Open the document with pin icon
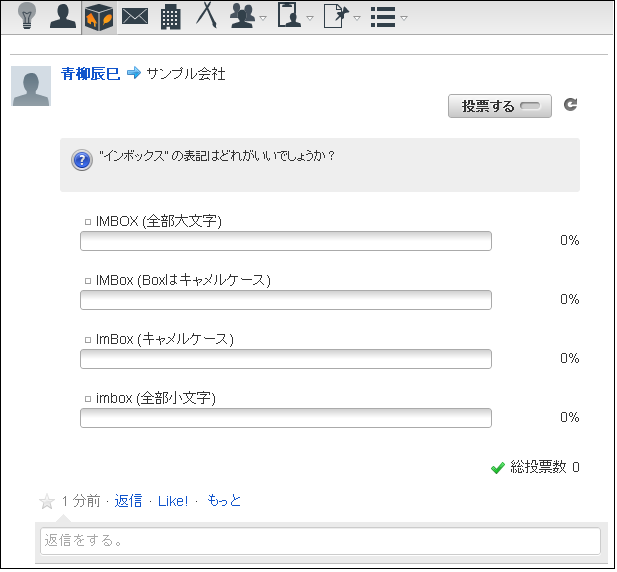Screen dimensions: 617x572 tap(336, 17)
